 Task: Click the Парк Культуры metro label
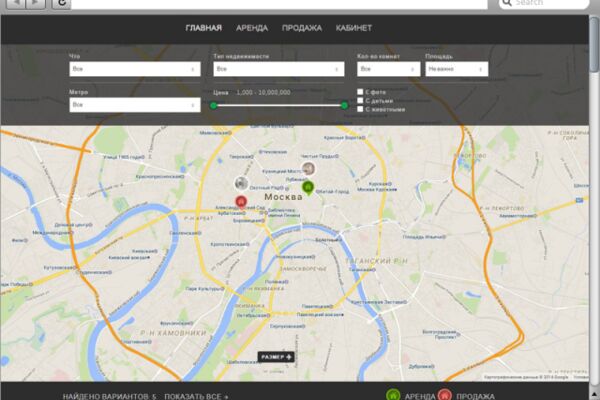click(204, 289)
